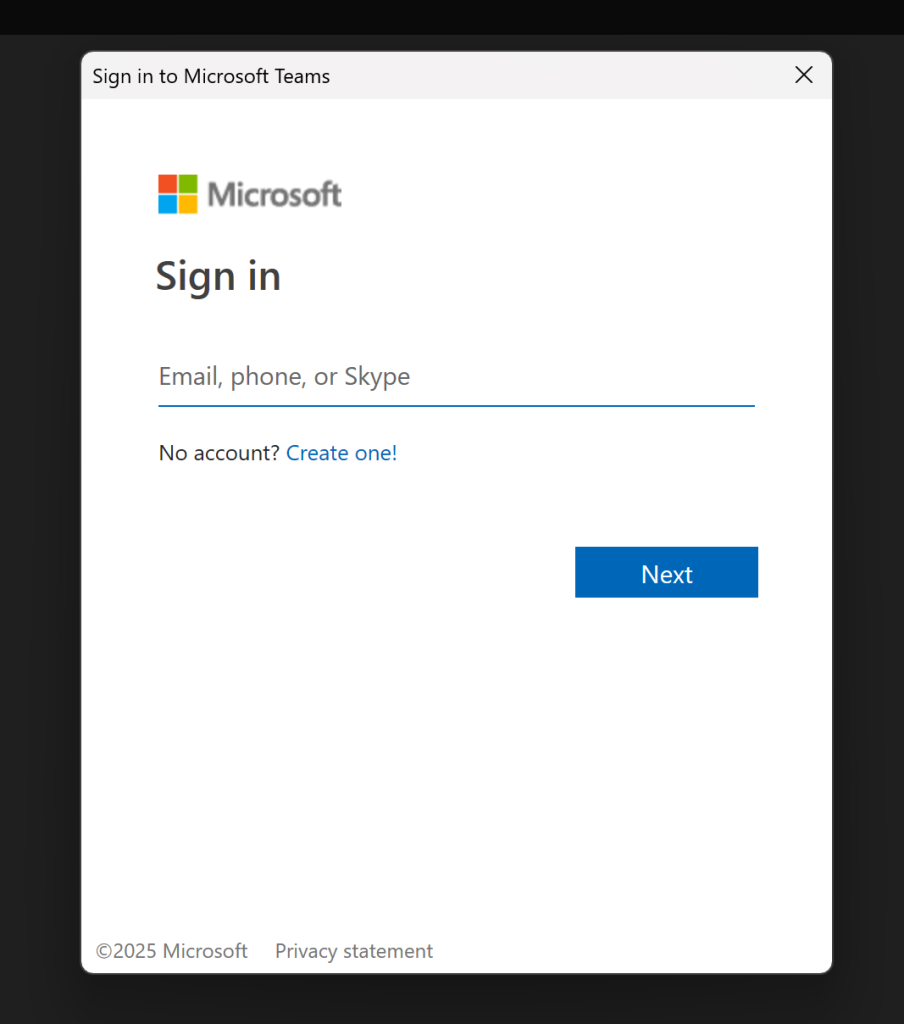
Task: Close the Microsoft Teams sign-in dialog
Action: pos(804,75)
